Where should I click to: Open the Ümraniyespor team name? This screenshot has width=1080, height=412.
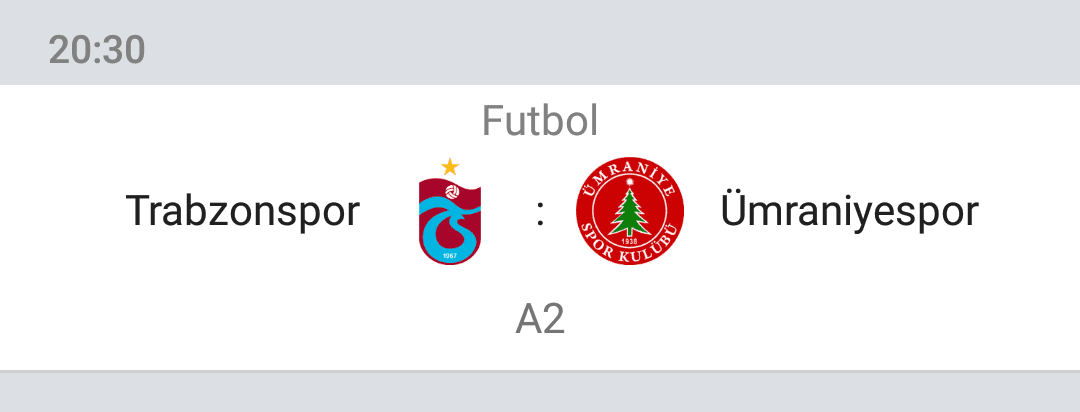(849, 209)
